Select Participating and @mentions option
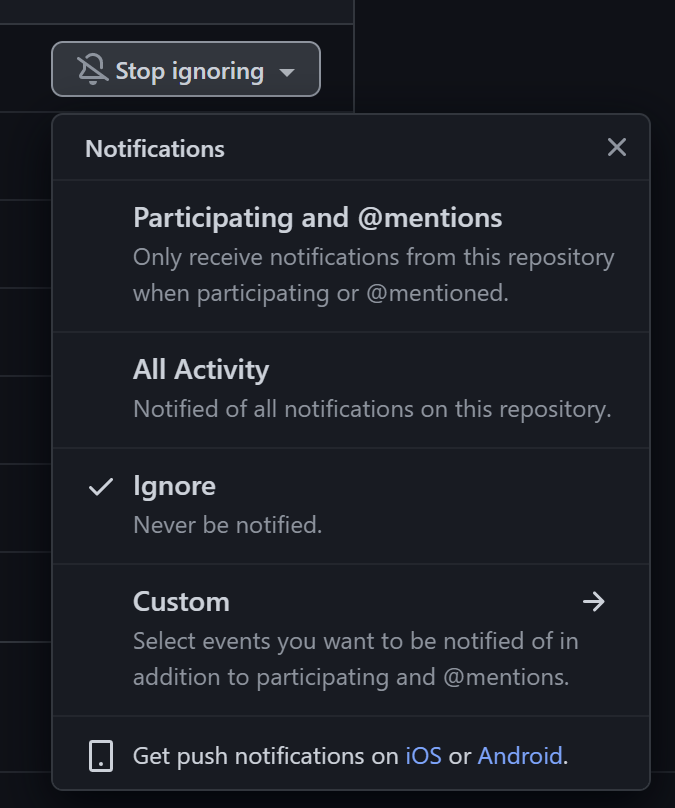This screenshot has width=675, height=808. (351, 256)
